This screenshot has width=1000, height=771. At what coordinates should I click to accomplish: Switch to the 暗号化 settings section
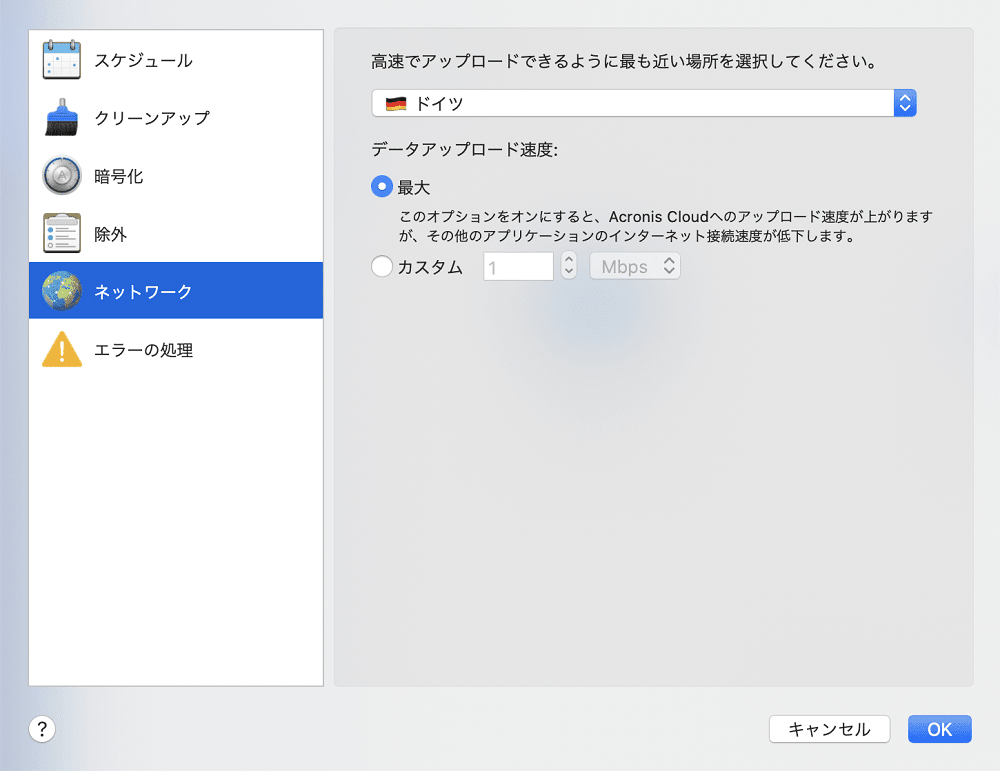coord(119,176)
